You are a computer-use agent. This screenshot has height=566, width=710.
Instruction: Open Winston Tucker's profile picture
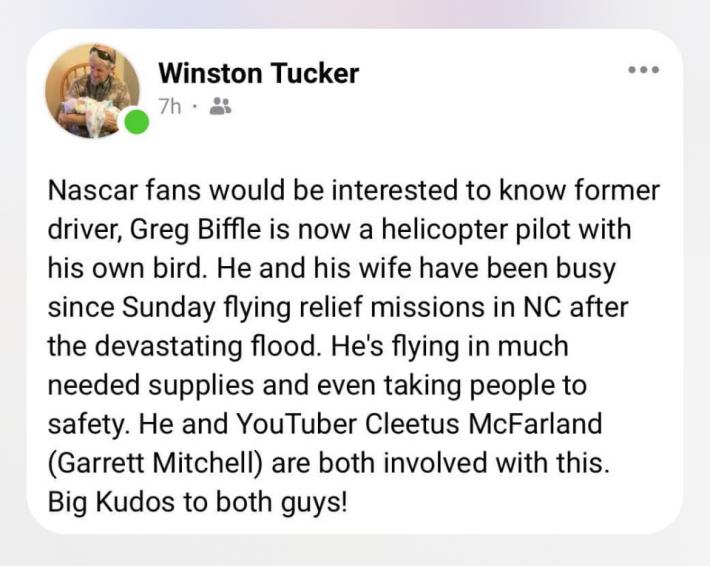(92, 91)
